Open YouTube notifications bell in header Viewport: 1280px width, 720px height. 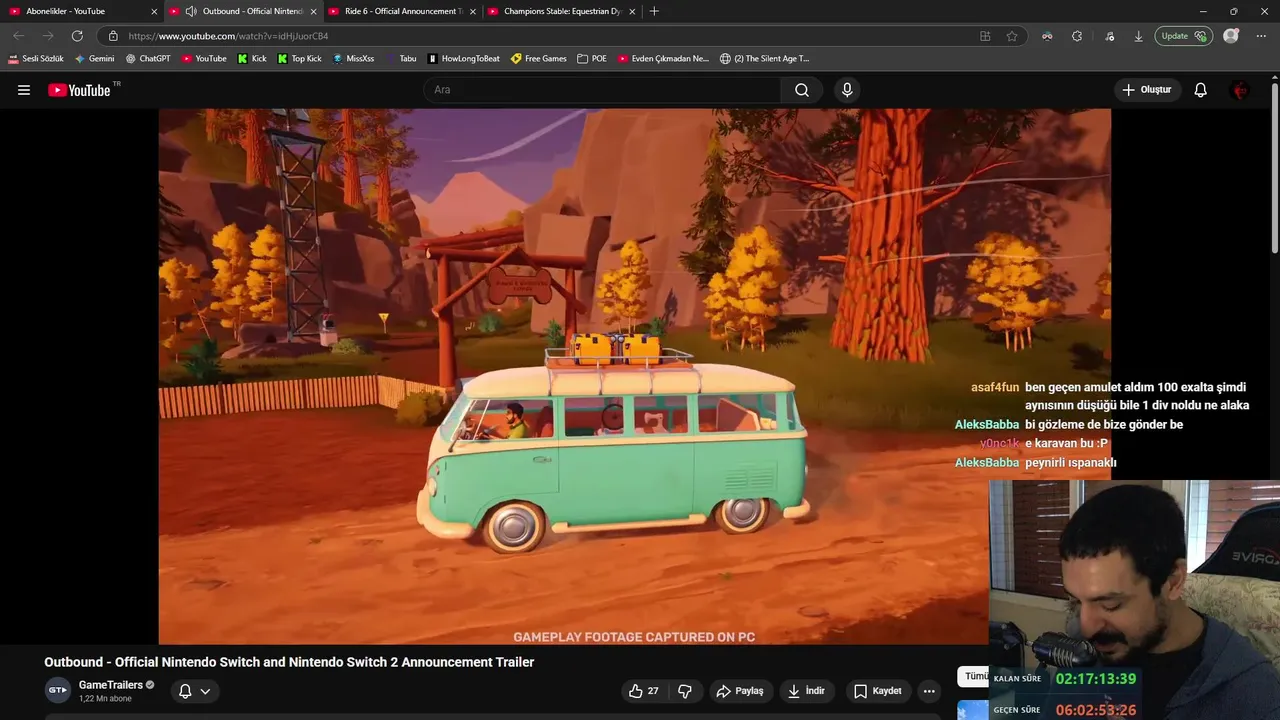tap(1201, 90)
